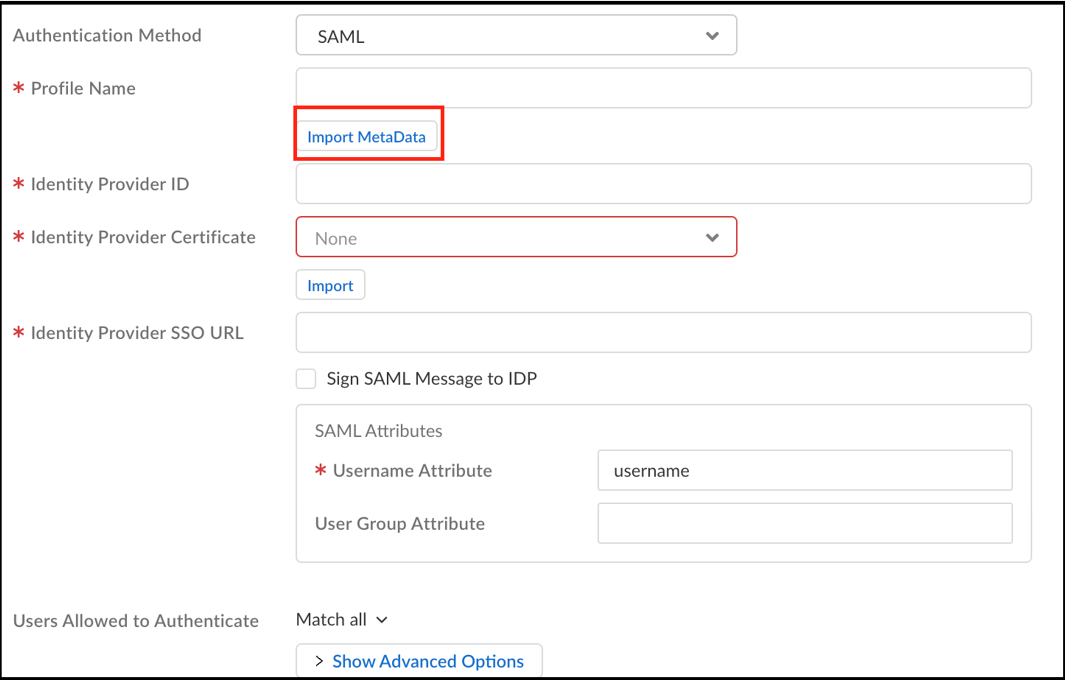Click the Users Allowed to Authenticate label
Screen dimensions: 1065x680
click(136, 621)
